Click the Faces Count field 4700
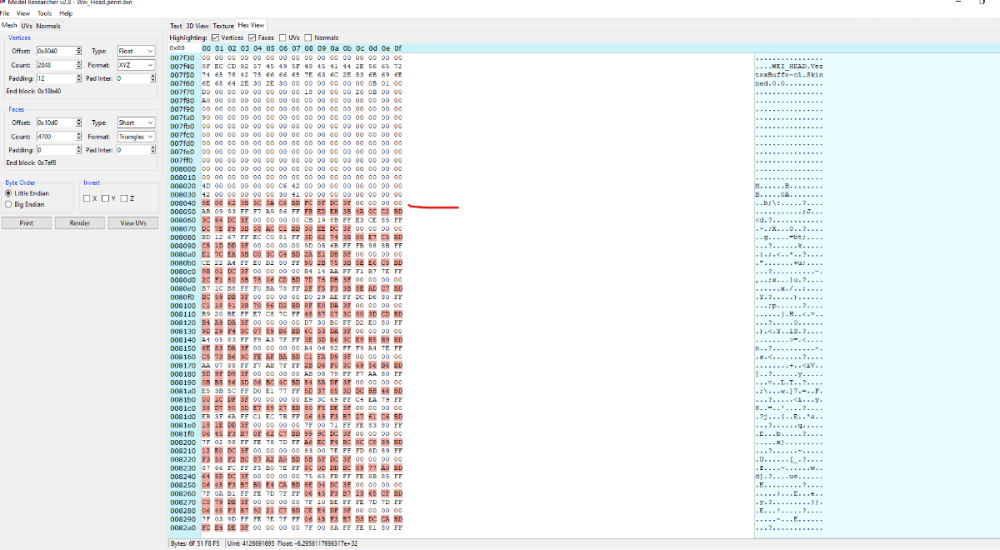 (55, 137)
